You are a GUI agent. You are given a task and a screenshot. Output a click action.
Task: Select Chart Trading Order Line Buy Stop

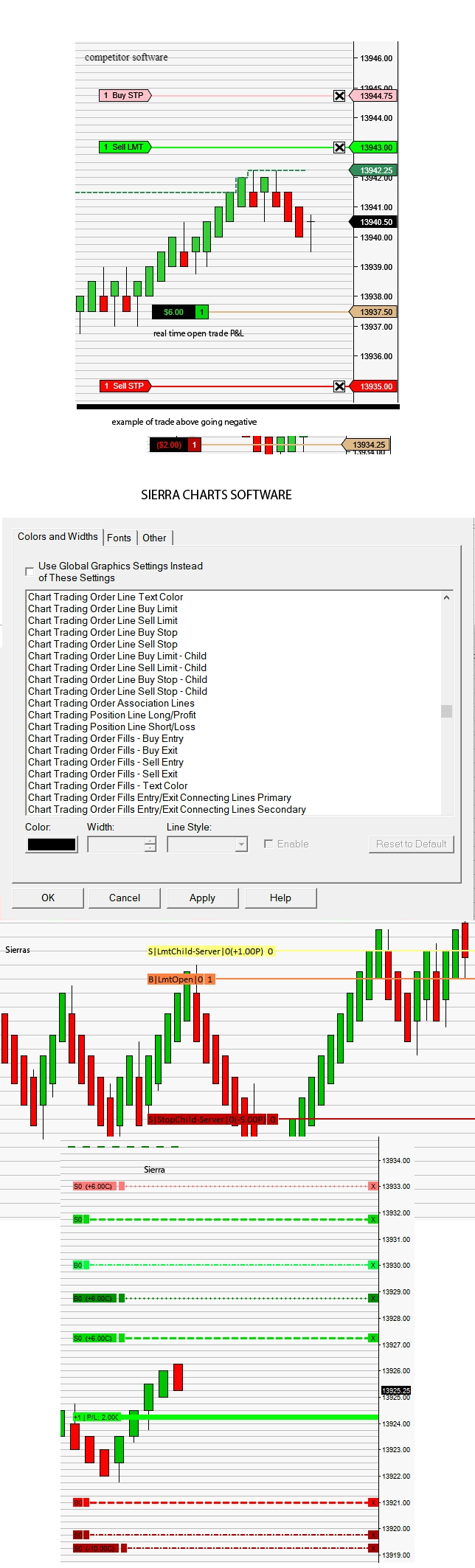coord(103,633)
